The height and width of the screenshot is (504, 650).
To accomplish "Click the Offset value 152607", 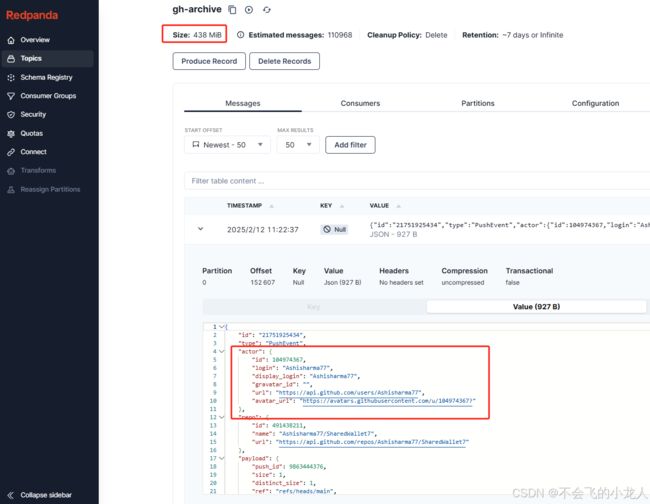I will point(262,282).
